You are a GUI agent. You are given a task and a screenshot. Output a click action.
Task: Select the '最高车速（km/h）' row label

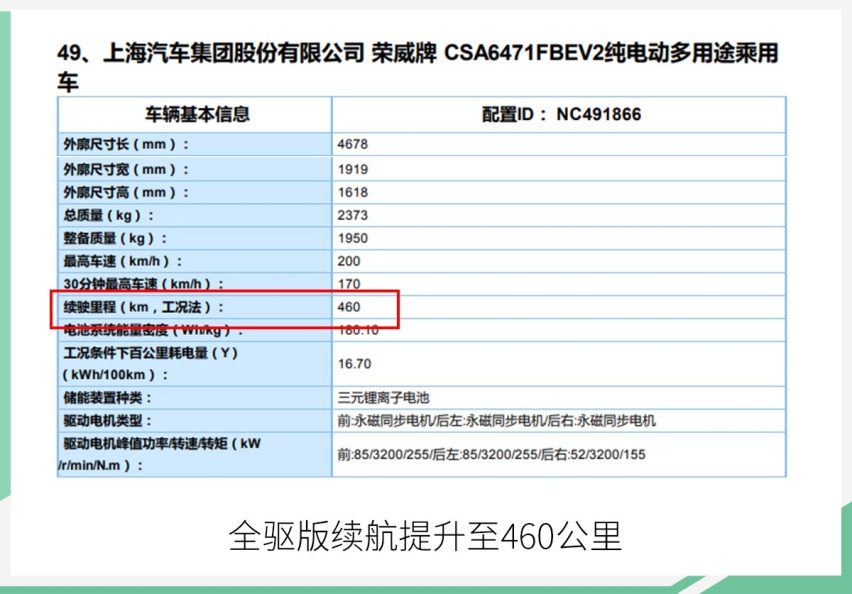[123, 261]
